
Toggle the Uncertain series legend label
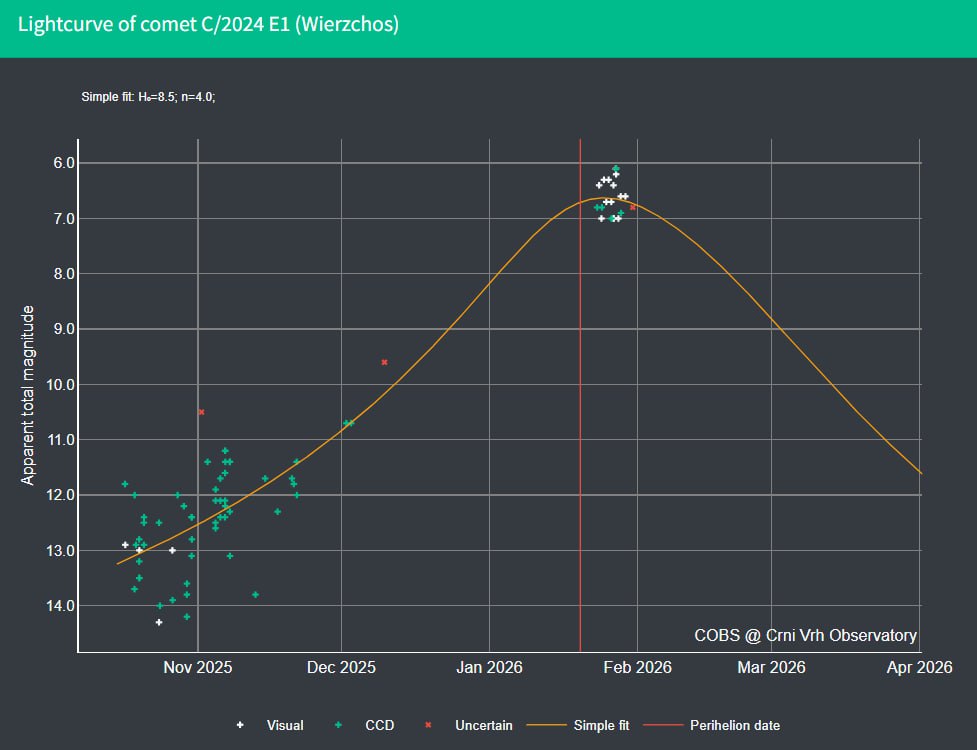pyautogui.click(x=483, y=725)
